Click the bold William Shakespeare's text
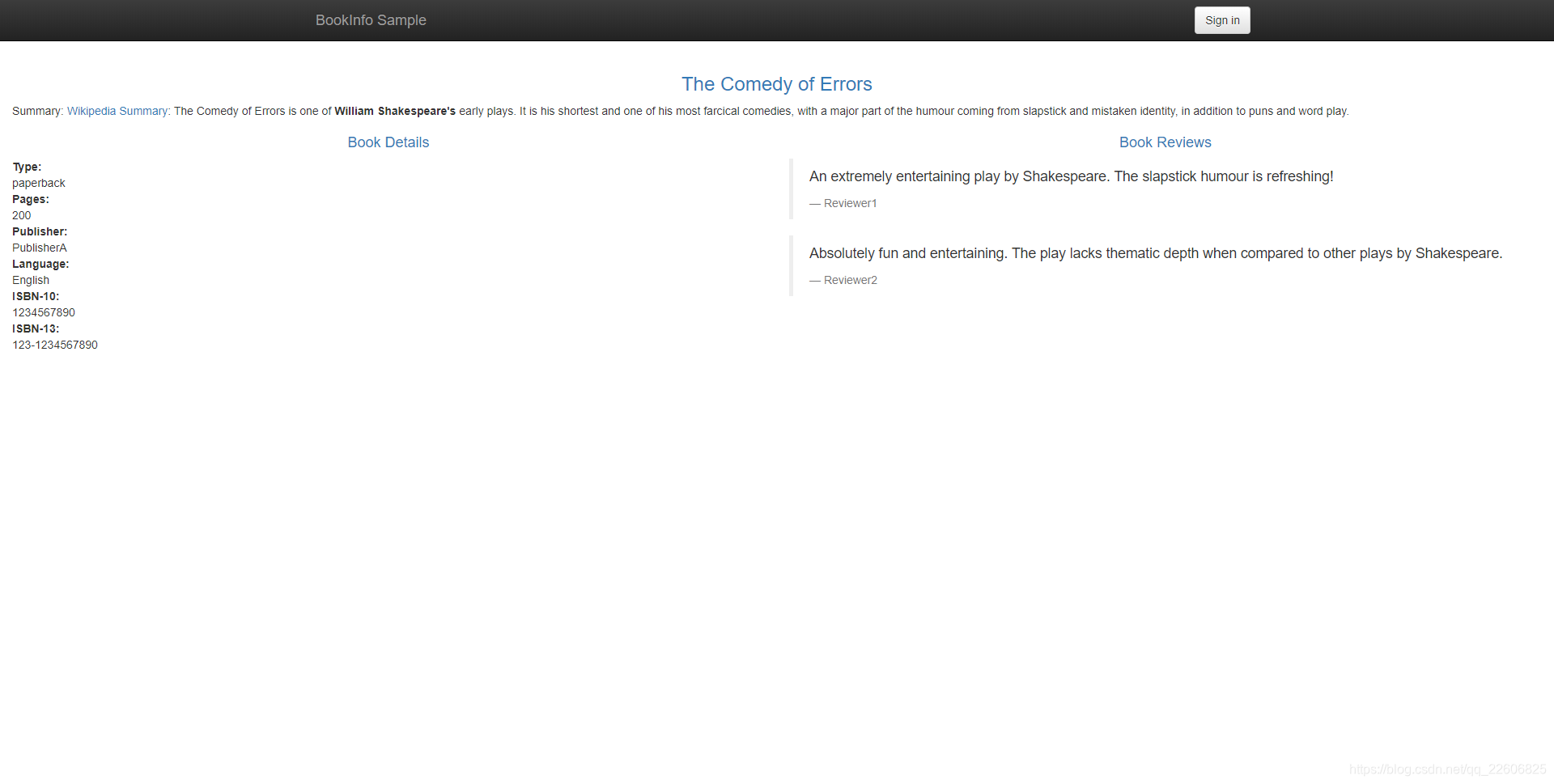This screenshot has width=1554, height=784. click(395, 111)
